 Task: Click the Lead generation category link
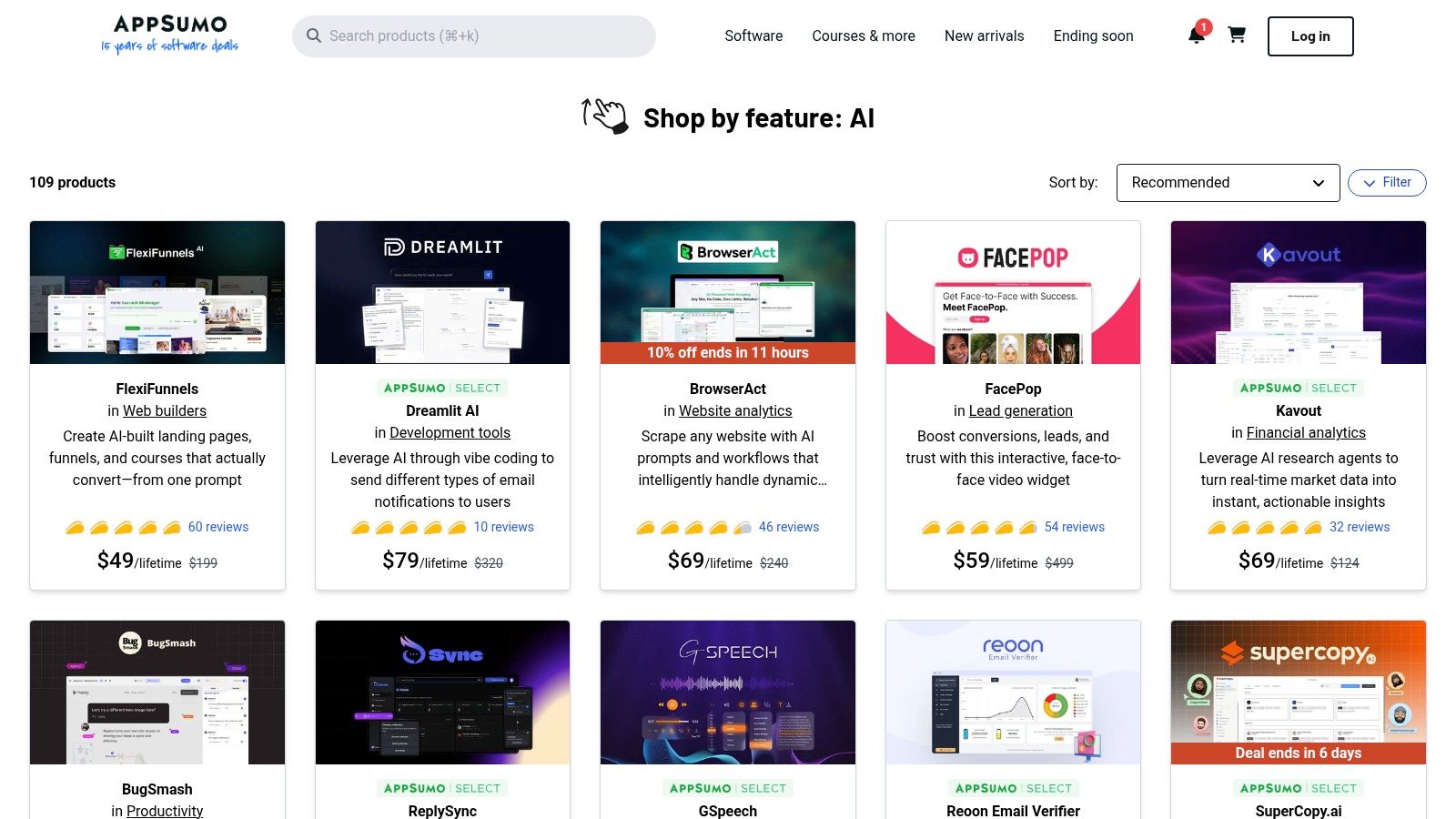[x=1021, y=410]
